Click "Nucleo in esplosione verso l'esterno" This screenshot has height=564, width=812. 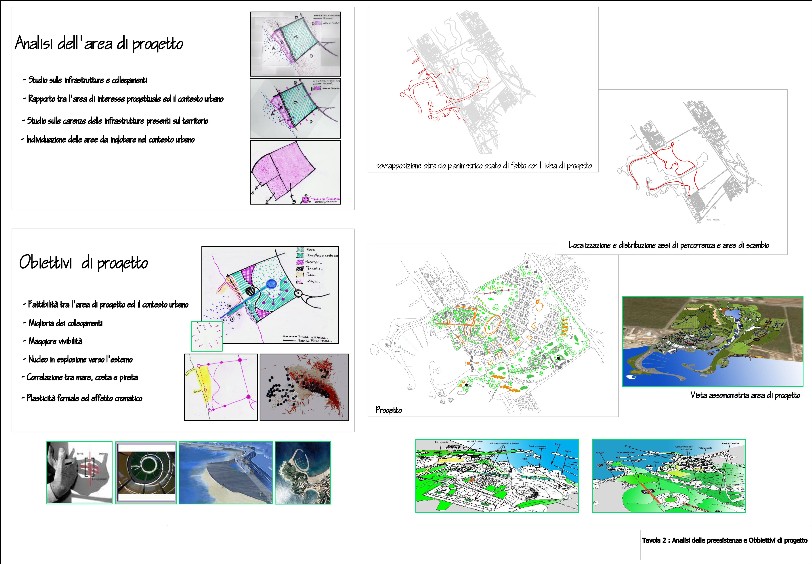tap(77, 359)
